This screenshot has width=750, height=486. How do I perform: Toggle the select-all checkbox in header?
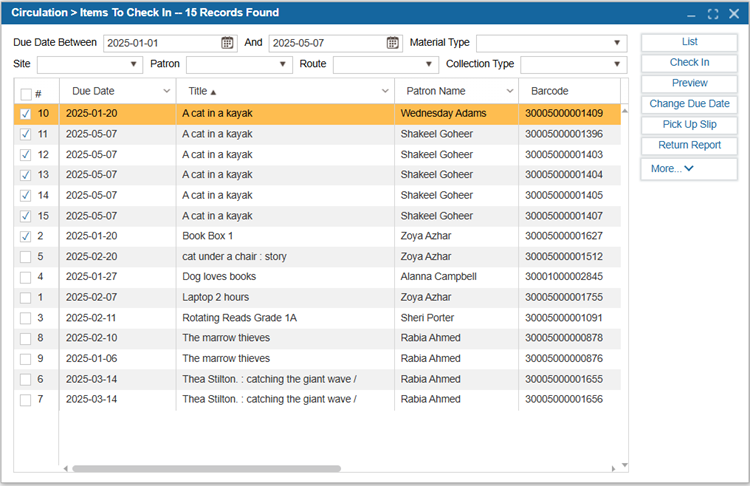[x=26, y=93]
